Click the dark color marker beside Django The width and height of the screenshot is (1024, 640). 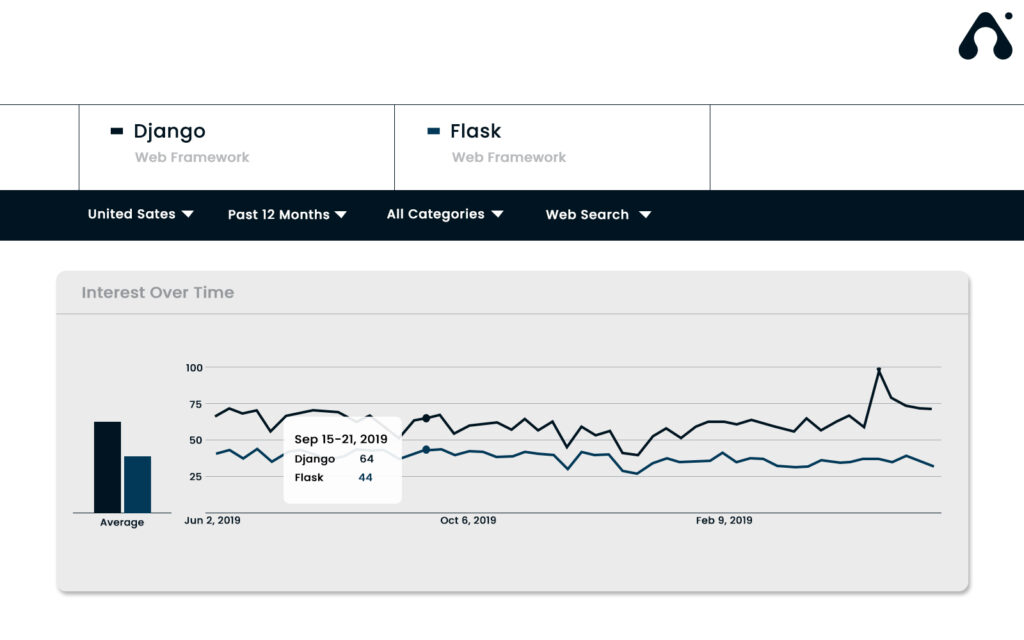pos(117,131)
